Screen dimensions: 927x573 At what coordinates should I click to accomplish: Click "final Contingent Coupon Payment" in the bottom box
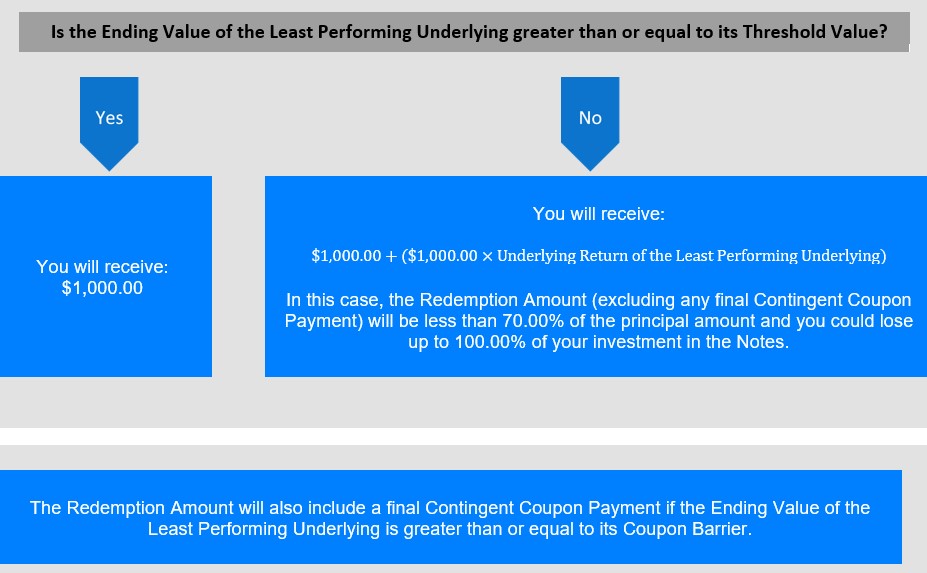(523, 507)
